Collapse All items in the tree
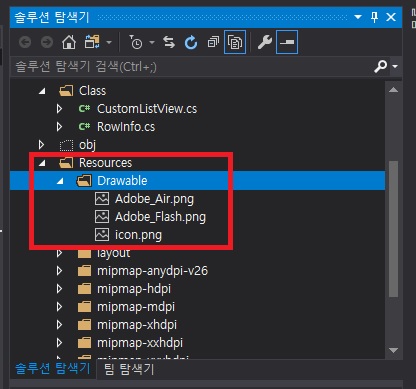416x389 pixels. pyautogui.click(x=213, y=42)
